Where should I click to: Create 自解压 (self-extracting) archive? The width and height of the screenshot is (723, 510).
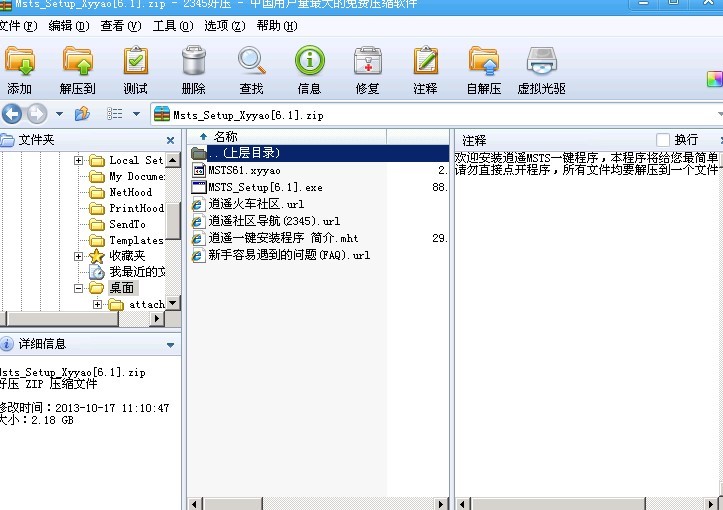pos(483,70)
